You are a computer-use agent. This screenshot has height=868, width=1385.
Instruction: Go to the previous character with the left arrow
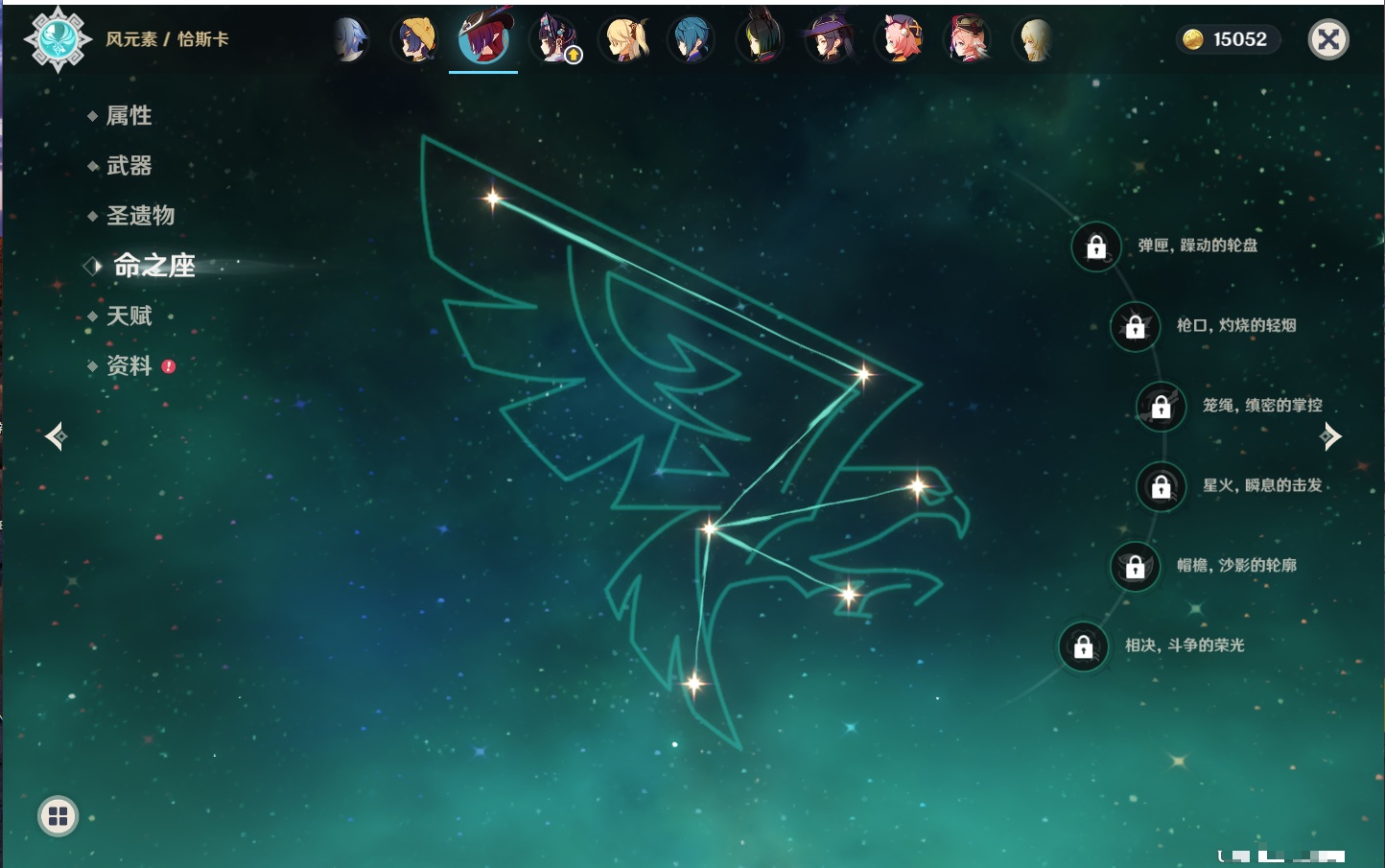56,436
